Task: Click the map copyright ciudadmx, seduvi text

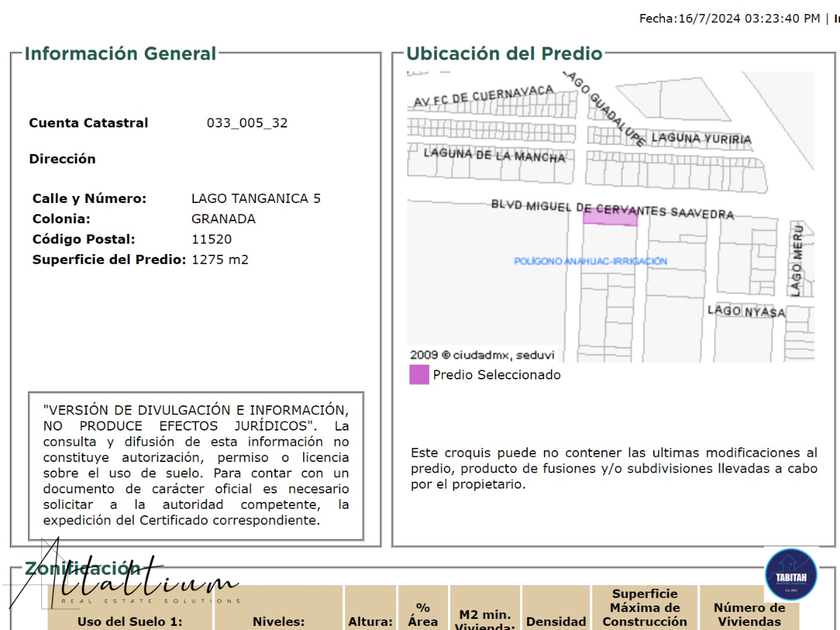Action: (x=482, y=355)
